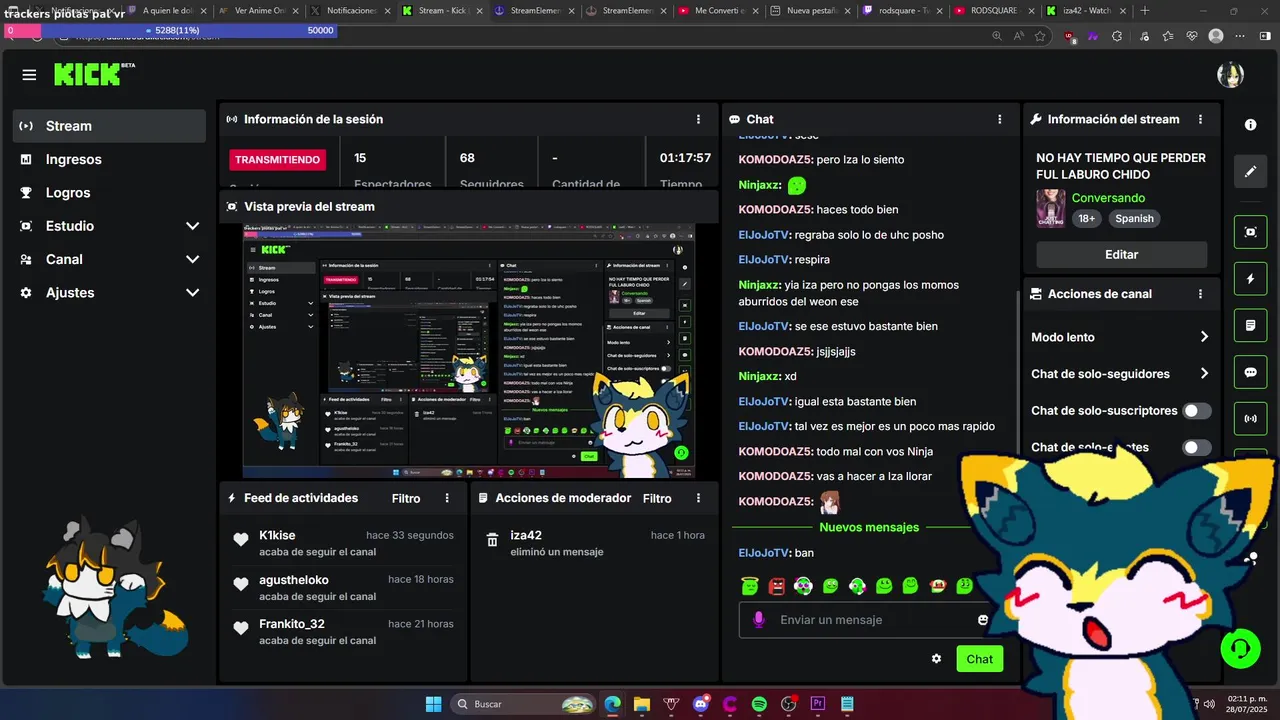1280x720 pixels.
Task: Click KOMODOAZ5 username on 'pero Iza lo siento'
Action: (x=776, y=159)
